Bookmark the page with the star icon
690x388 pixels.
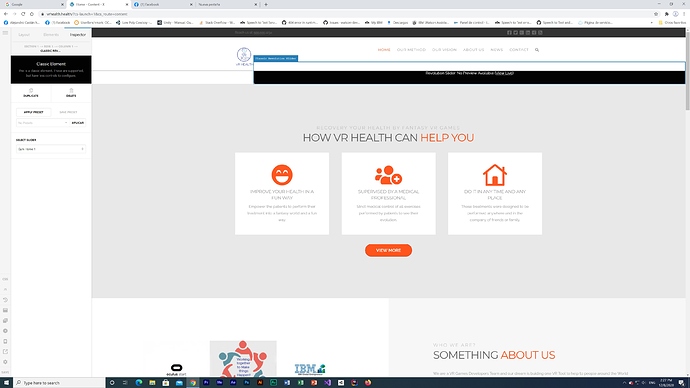click(656, 14)
